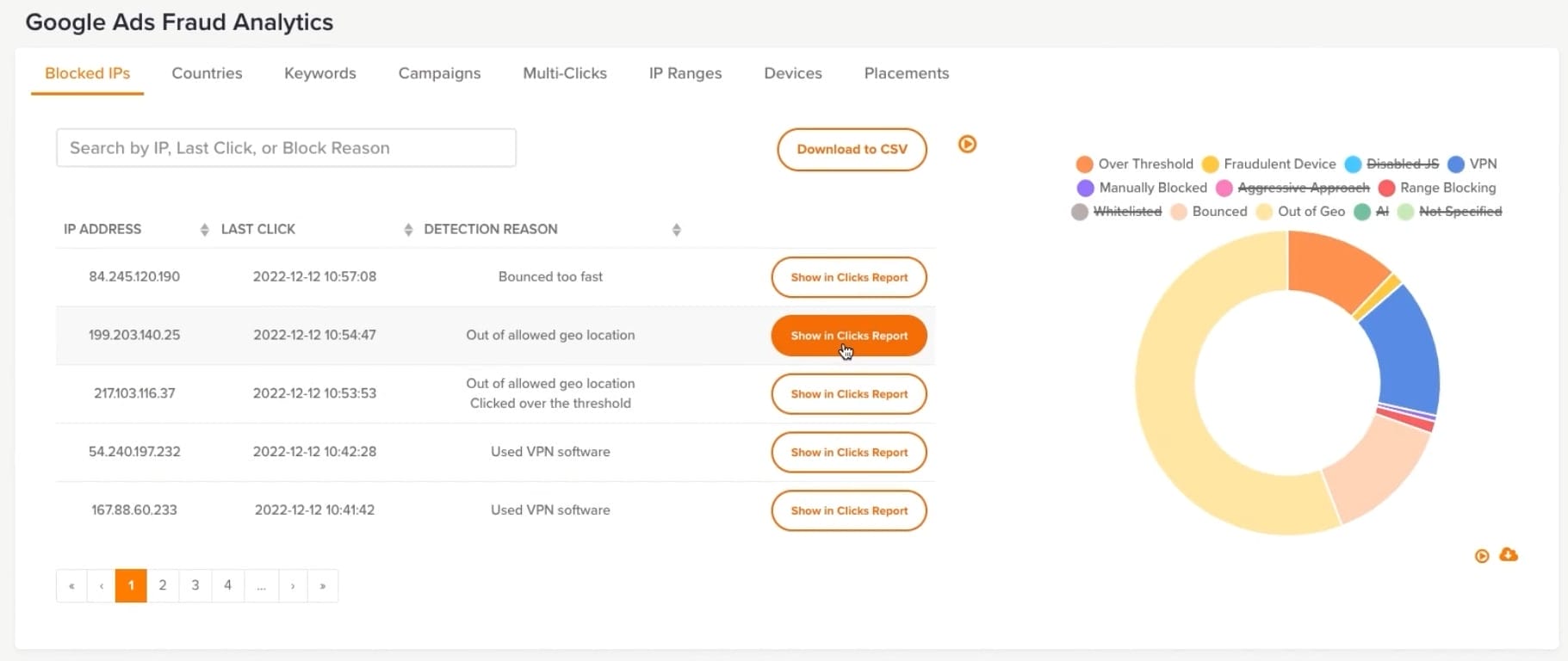Toggle Bounced legend item
1568x661 pixels.
[x=1209, y=212]
